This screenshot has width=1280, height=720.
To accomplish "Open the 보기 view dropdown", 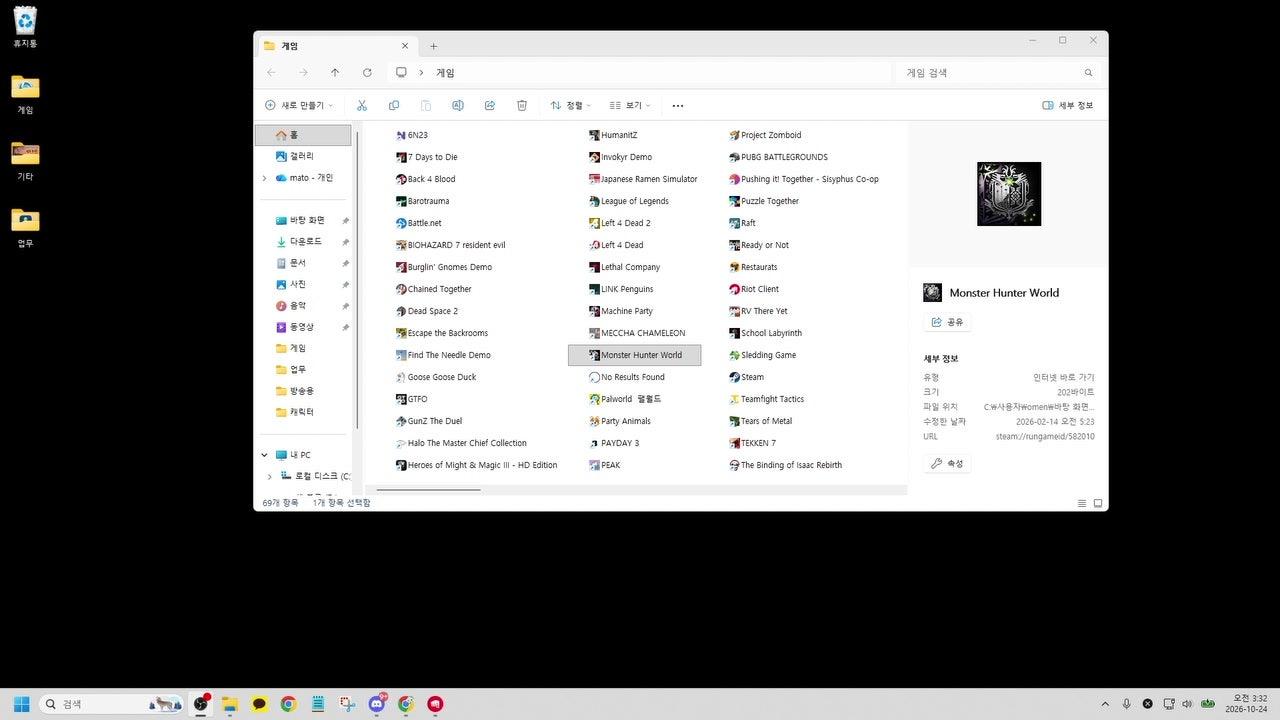I will click(630, 105).
